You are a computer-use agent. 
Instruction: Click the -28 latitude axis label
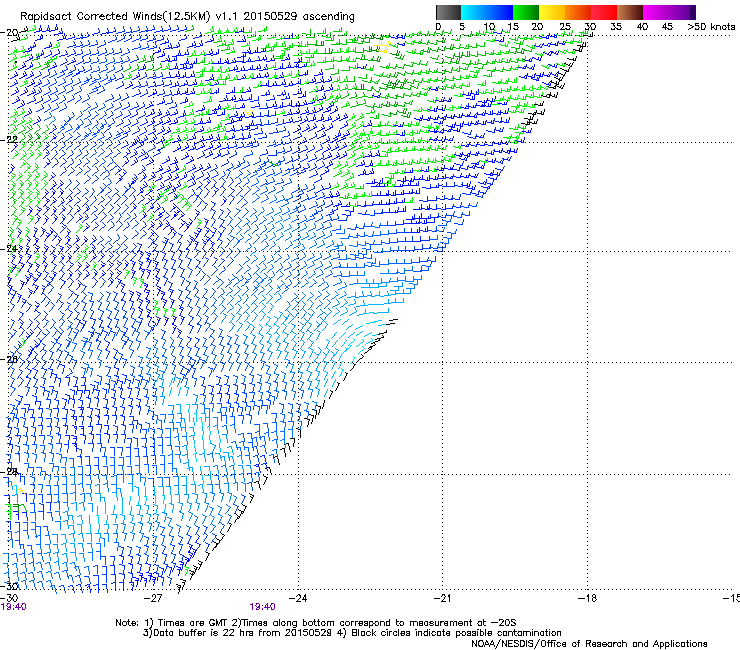coord(9,472)
